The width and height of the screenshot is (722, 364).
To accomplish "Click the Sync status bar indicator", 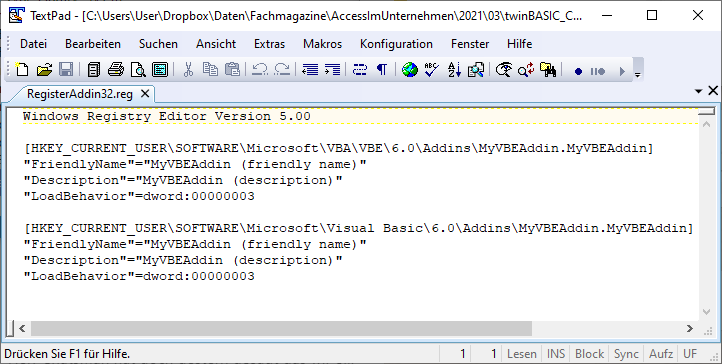I will pos(626,354).
